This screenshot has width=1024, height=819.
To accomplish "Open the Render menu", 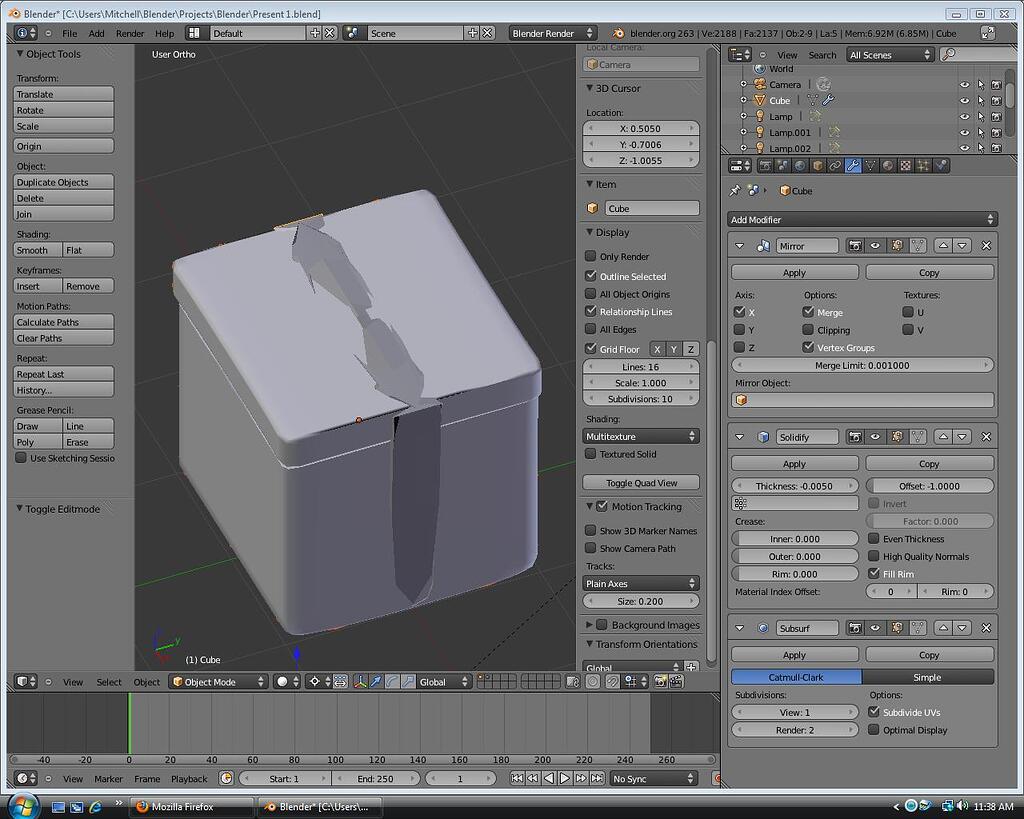I will (x=130, y=33).
